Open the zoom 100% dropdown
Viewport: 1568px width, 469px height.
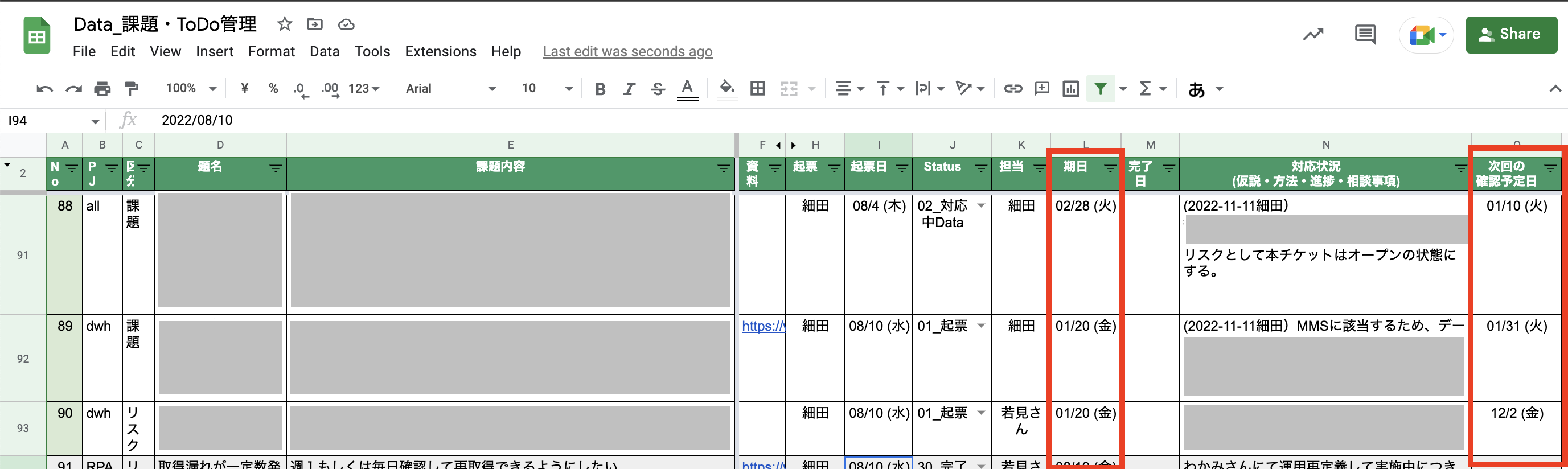coord(191,88)
